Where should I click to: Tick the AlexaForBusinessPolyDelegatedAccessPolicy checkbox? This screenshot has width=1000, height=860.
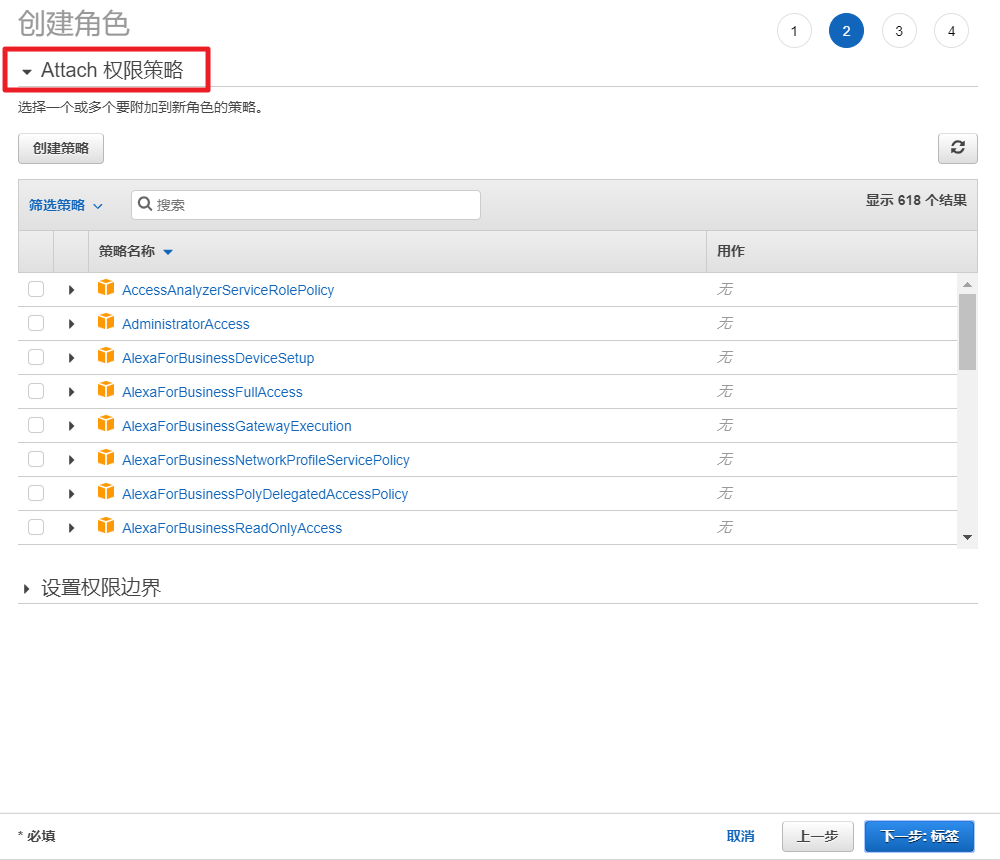click(36, 493)
